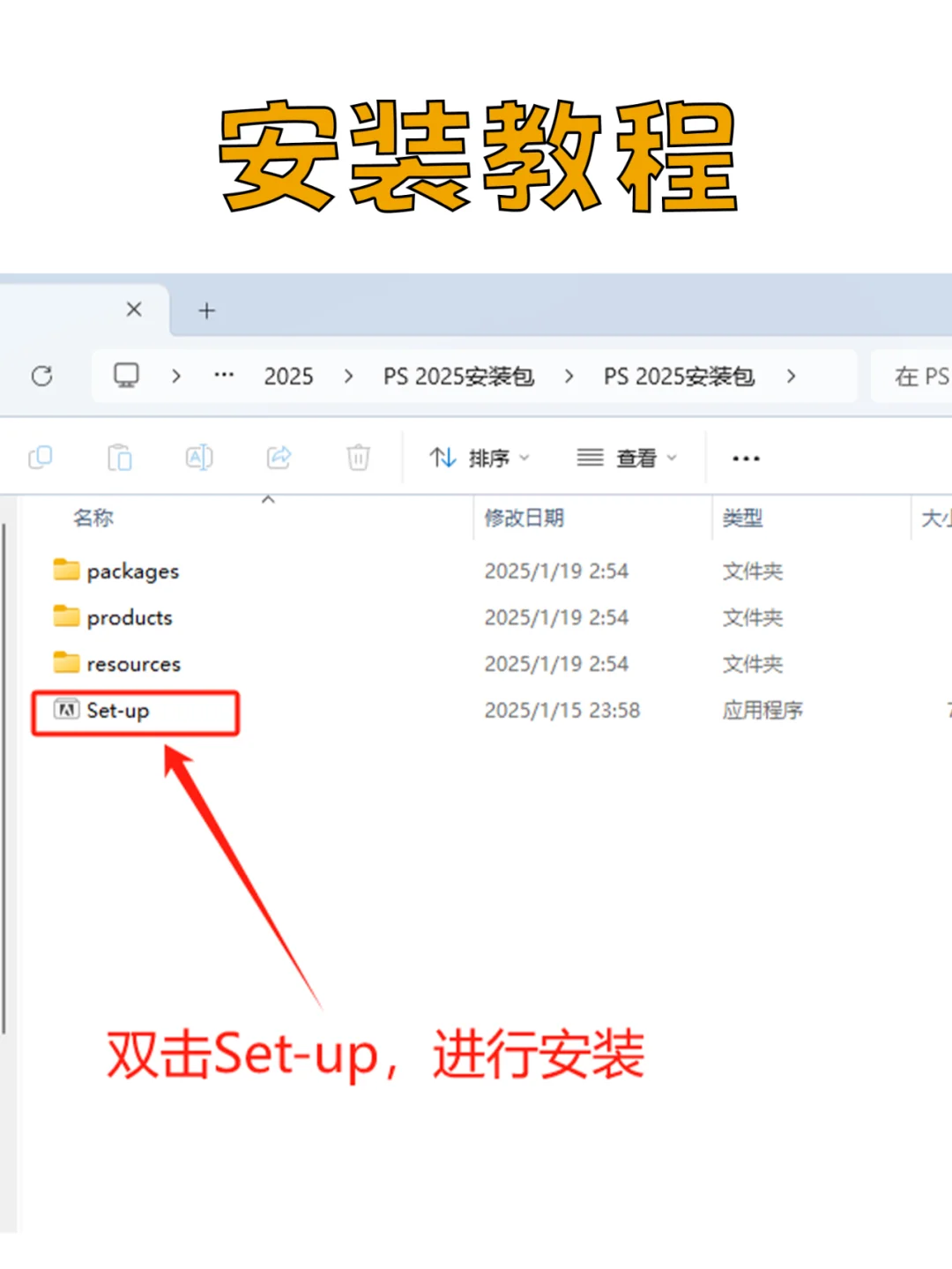The width and height of the screenshot is (952, 1269).
Task: Sort files by clicking the 名称 column header
Action: [93, 518]
